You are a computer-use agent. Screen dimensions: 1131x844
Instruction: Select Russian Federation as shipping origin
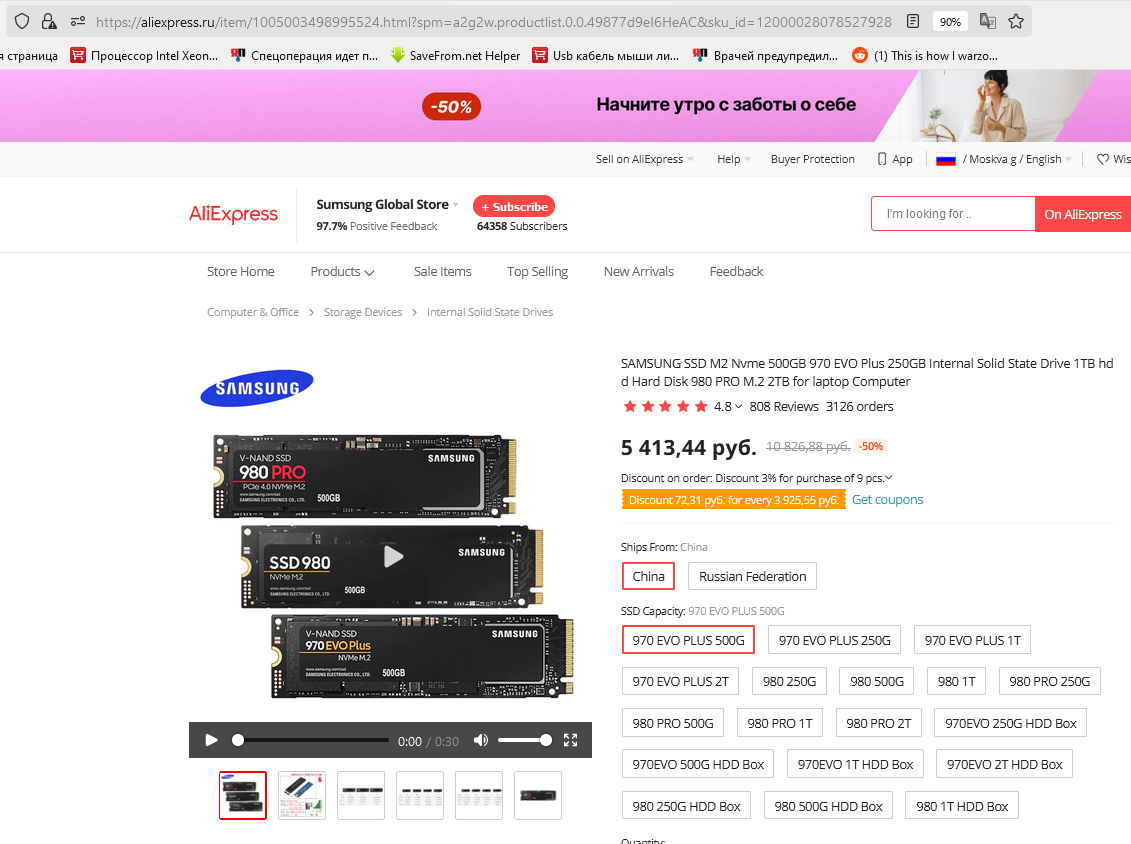(x=752, y=576)
